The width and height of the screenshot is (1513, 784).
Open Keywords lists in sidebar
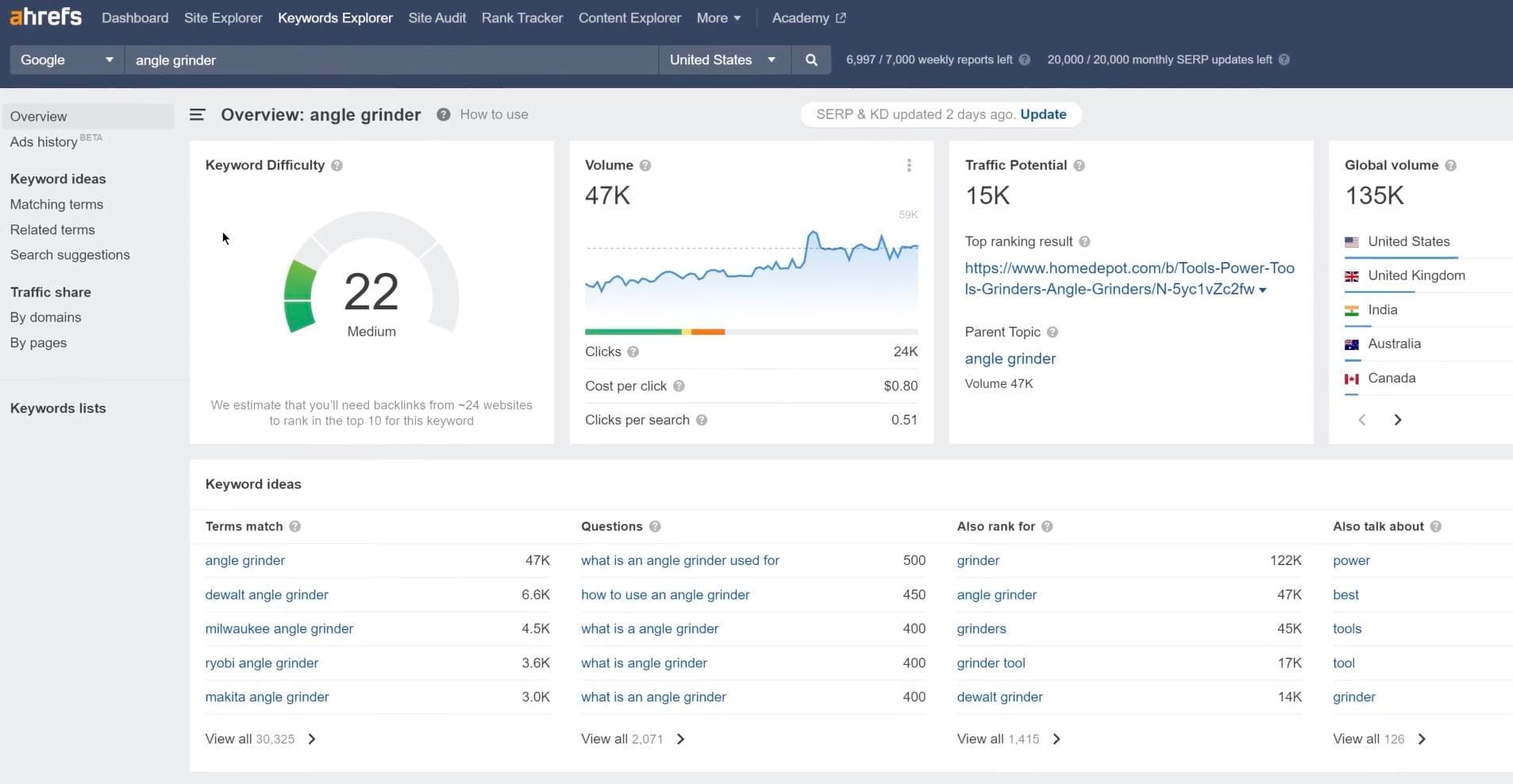pos(58,408)
